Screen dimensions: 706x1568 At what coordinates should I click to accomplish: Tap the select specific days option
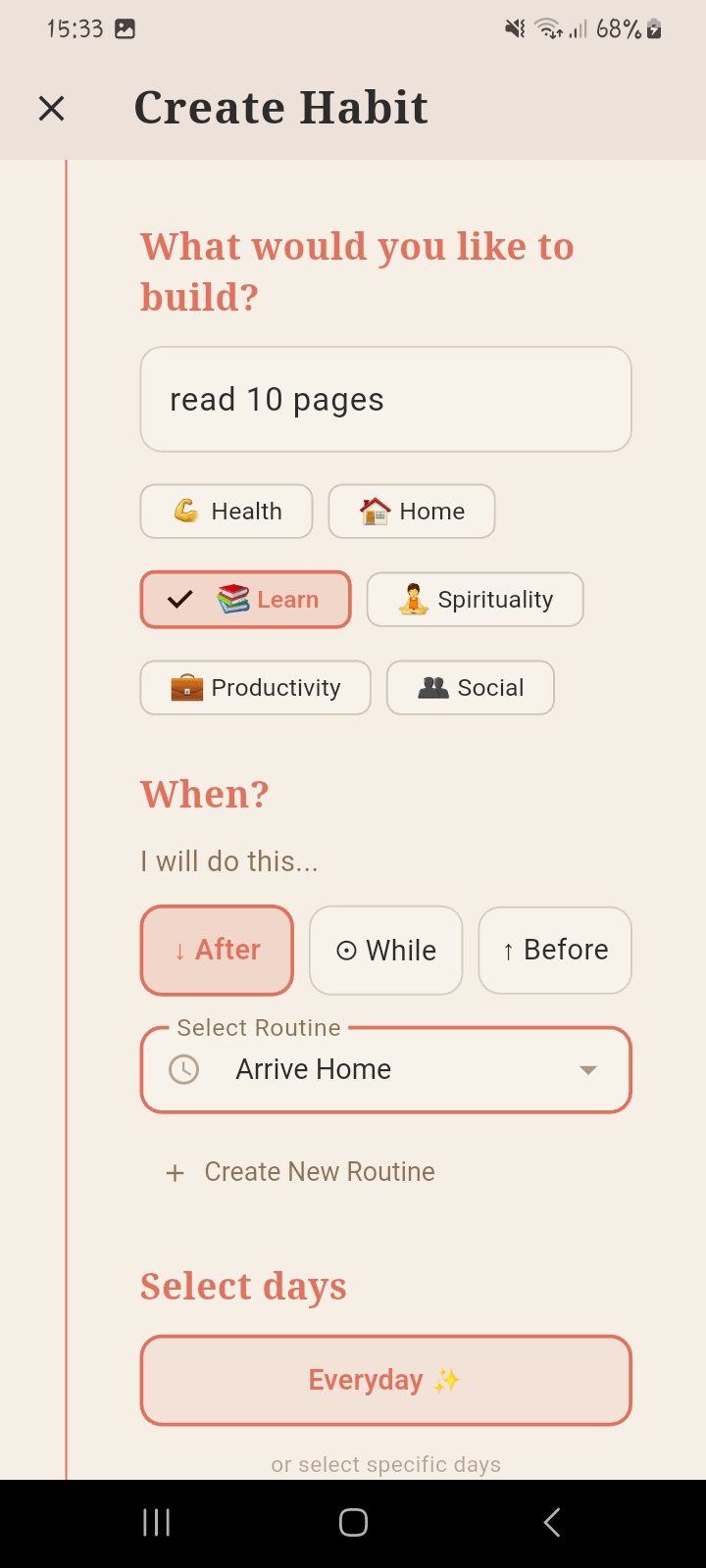pos(385,1463)
